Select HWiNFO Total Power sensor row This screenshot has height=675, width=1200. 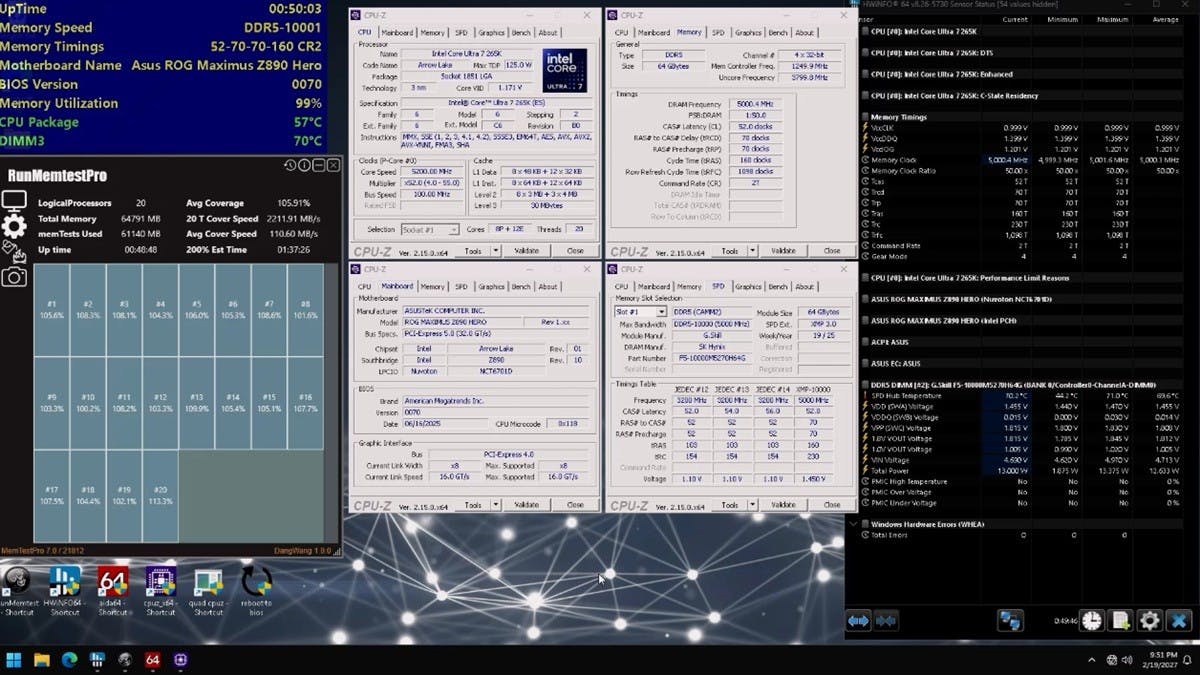(1020, 470)
